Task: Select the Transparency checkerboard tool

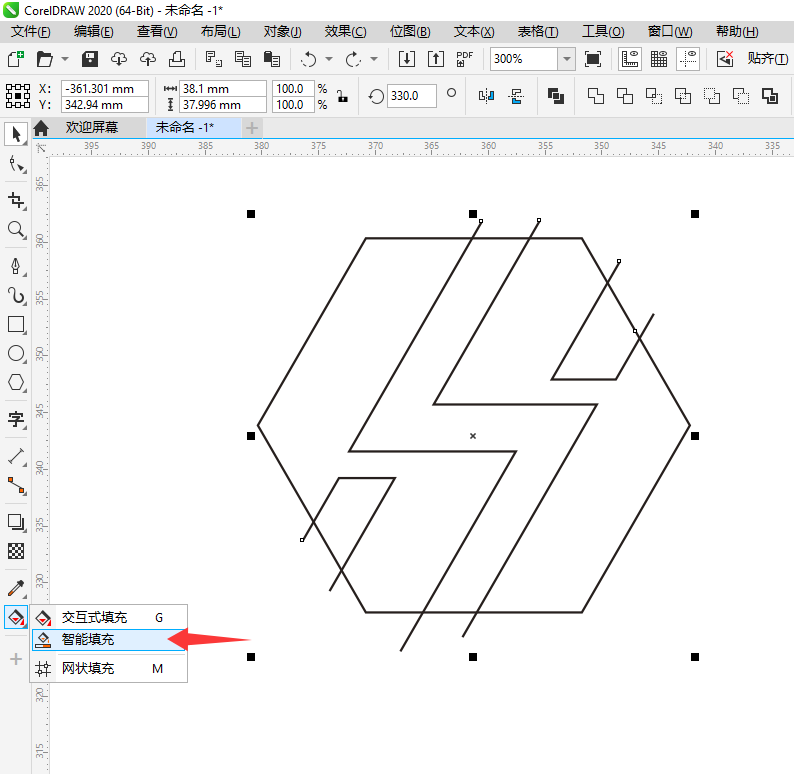Action: [x=16, y=551]
